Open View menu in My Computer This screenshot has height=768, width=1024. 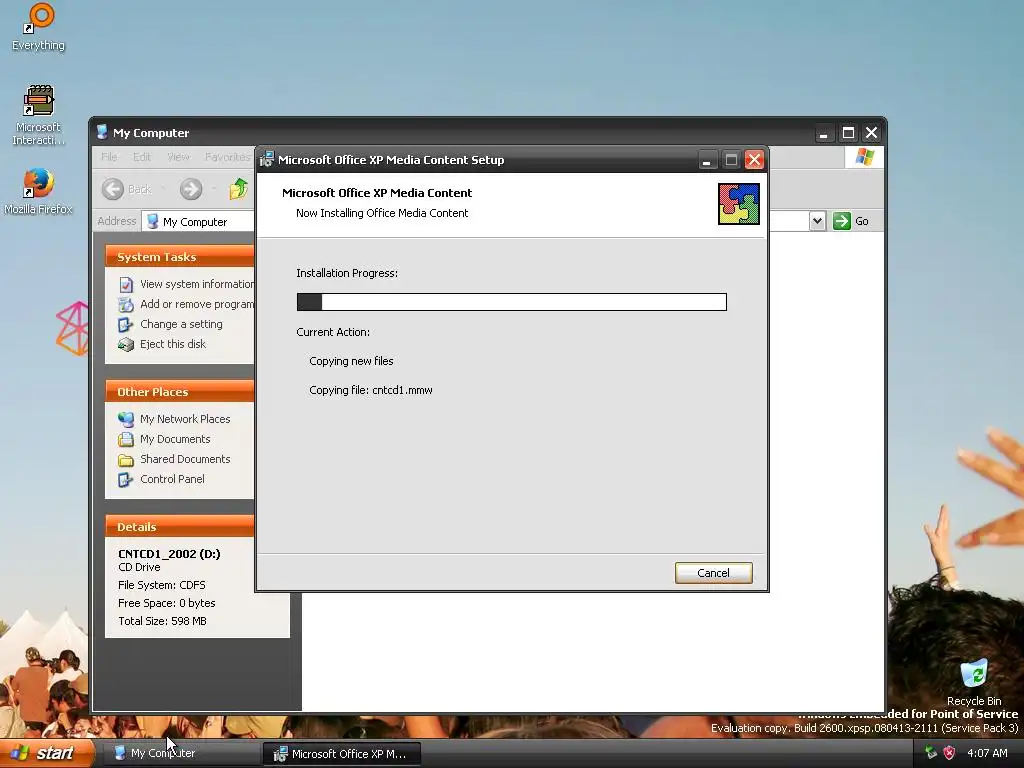178,157
